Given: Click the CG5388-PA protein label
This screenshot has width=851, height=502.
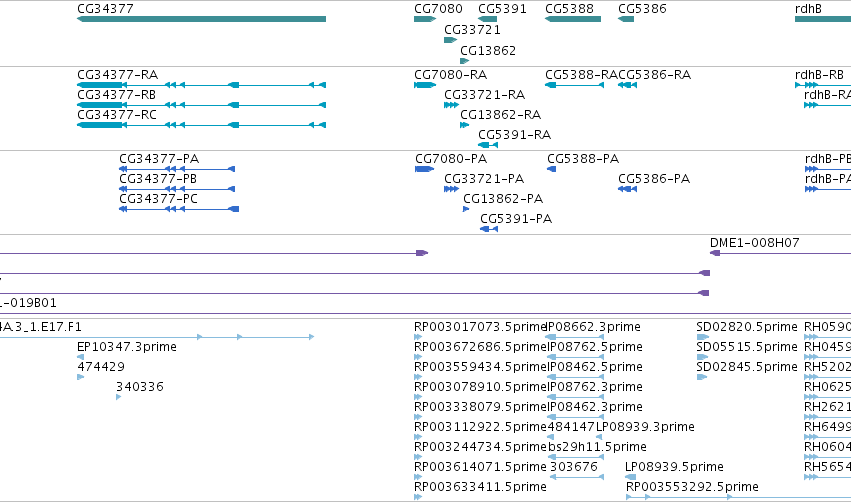Looking at the screenshot, I should pos(583,158).
